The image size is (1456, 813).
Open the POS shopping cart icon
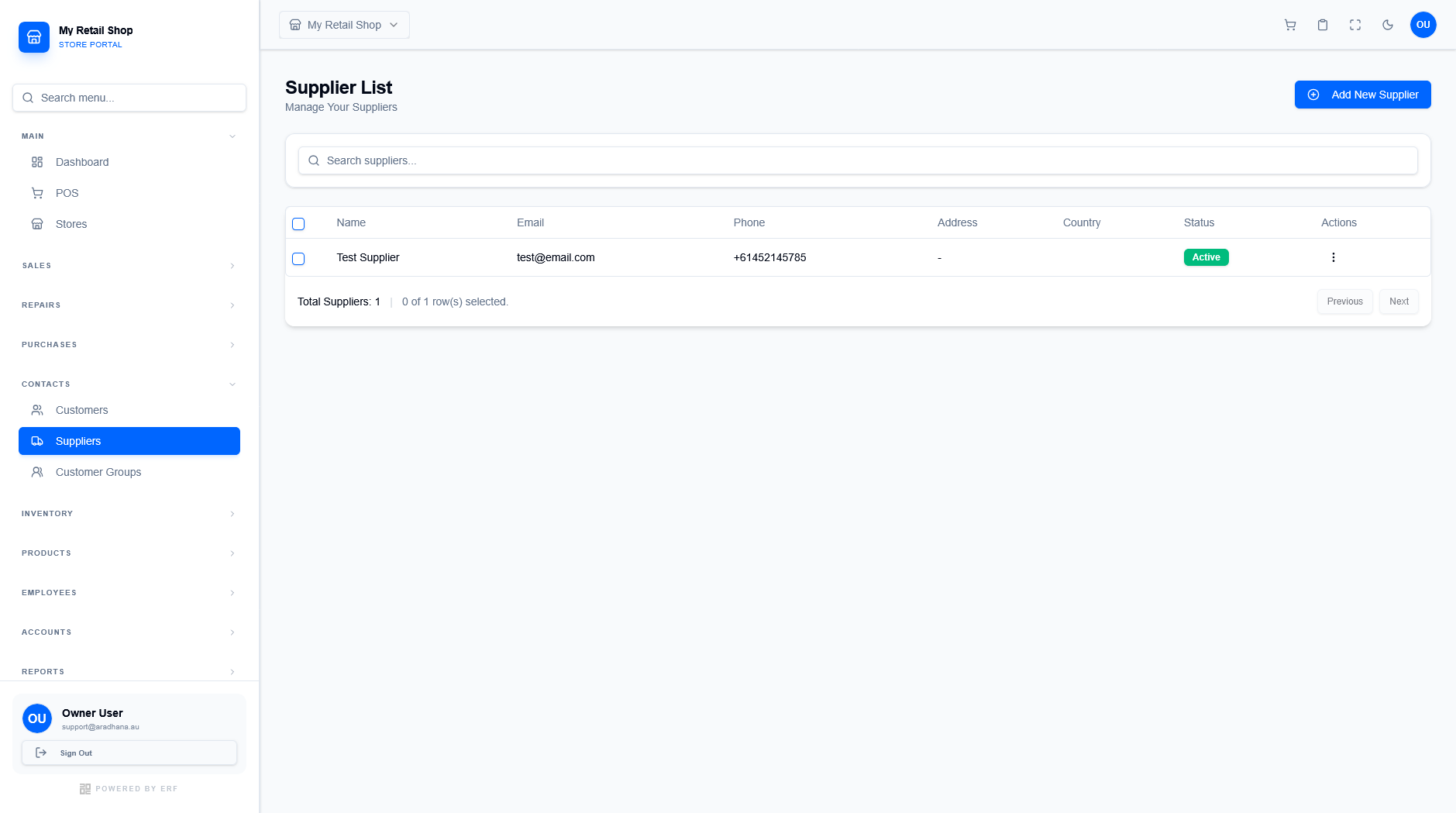(x=1289, y=25)
